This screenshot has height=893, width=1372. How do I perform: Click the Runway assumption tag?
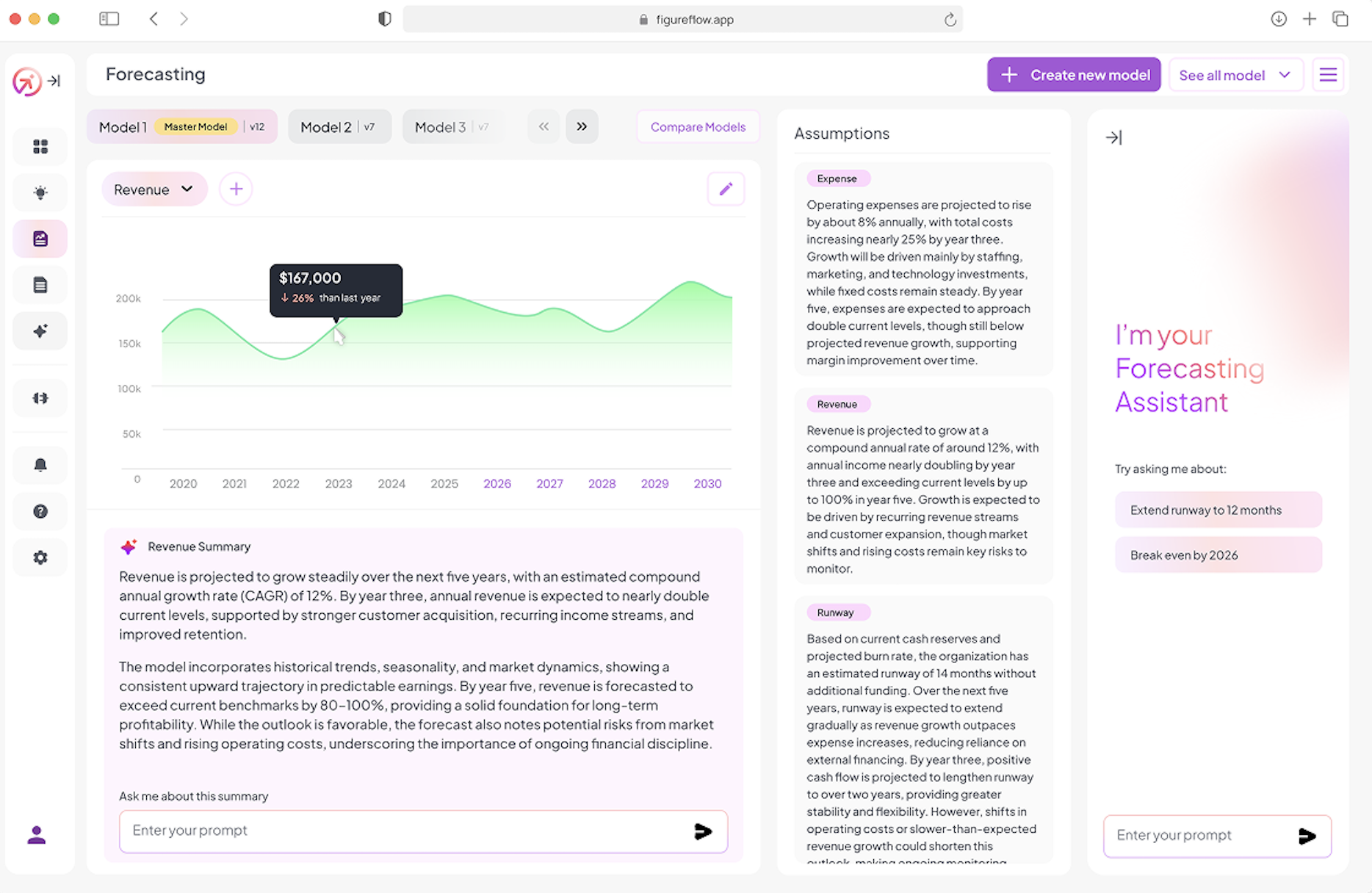pos(838,612)
